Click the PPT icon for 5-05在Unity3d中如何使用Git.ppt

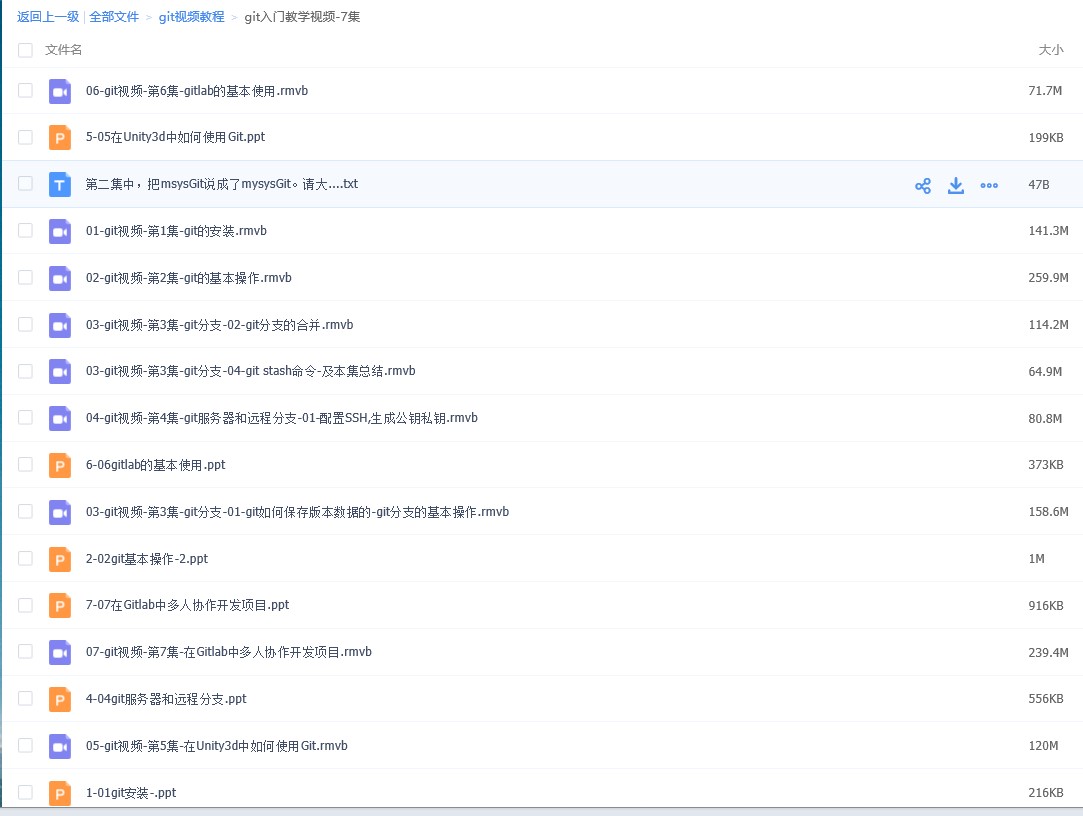click(x=60, y=137)
